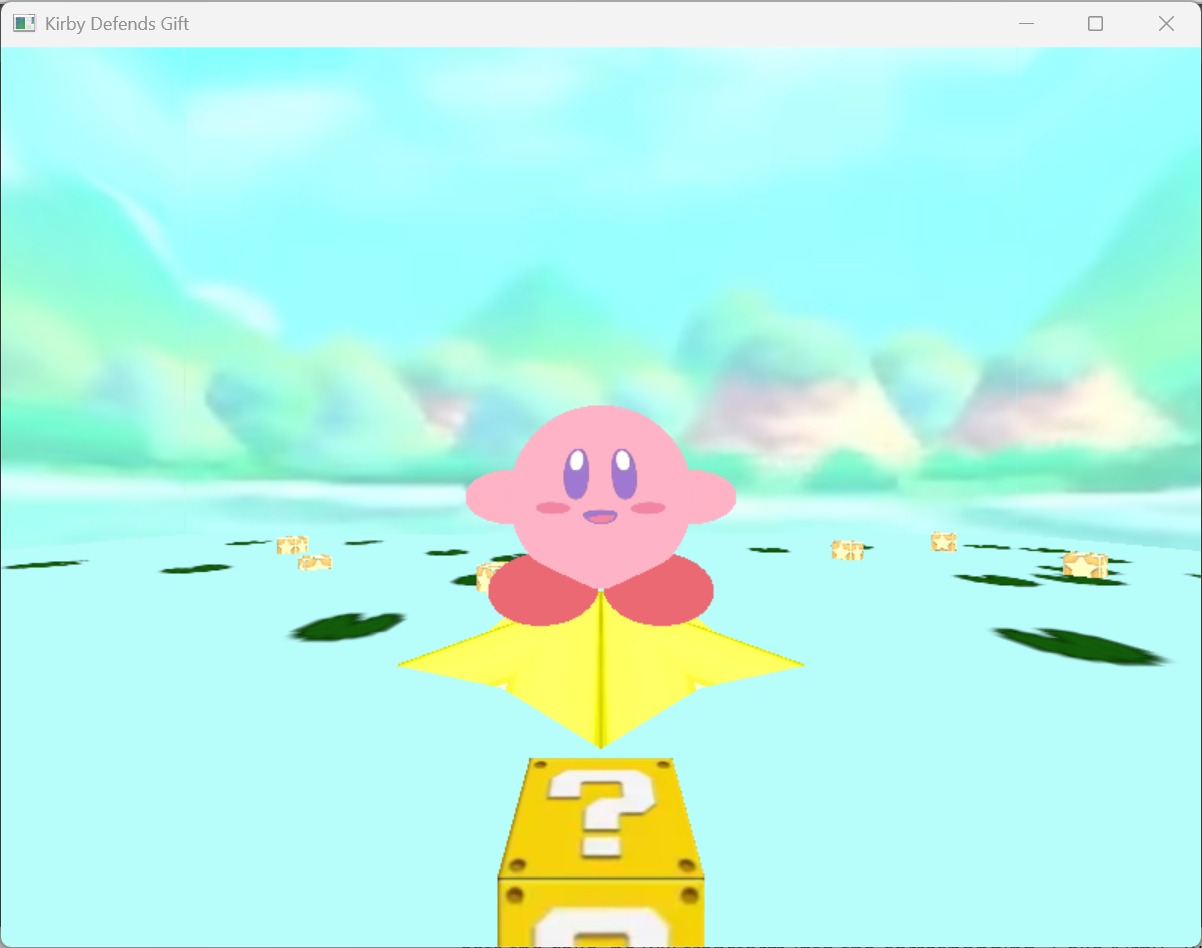Close the Kirby Defends Gift window

1166,24
